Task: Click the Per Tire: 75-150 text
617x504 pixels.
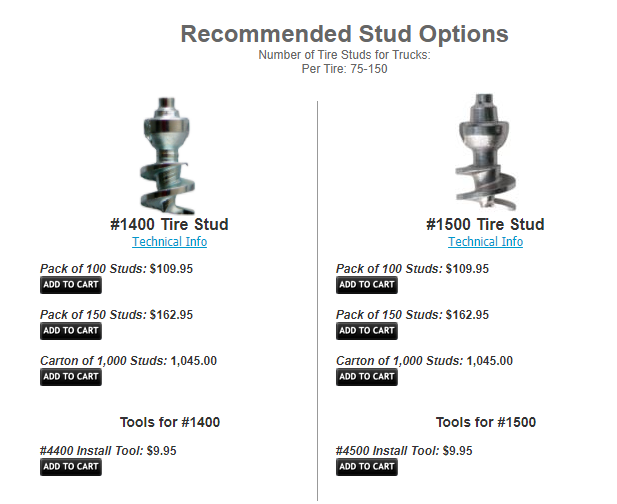Action: coord(344,69)
